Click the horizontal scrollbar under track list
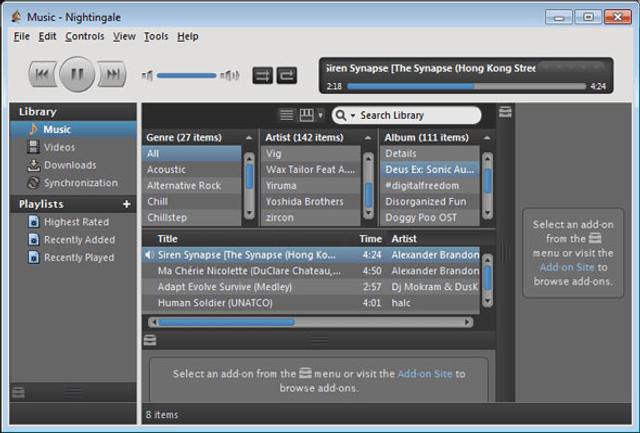The width and height of the screenshot is (640, 433). (x=311, y=322)
